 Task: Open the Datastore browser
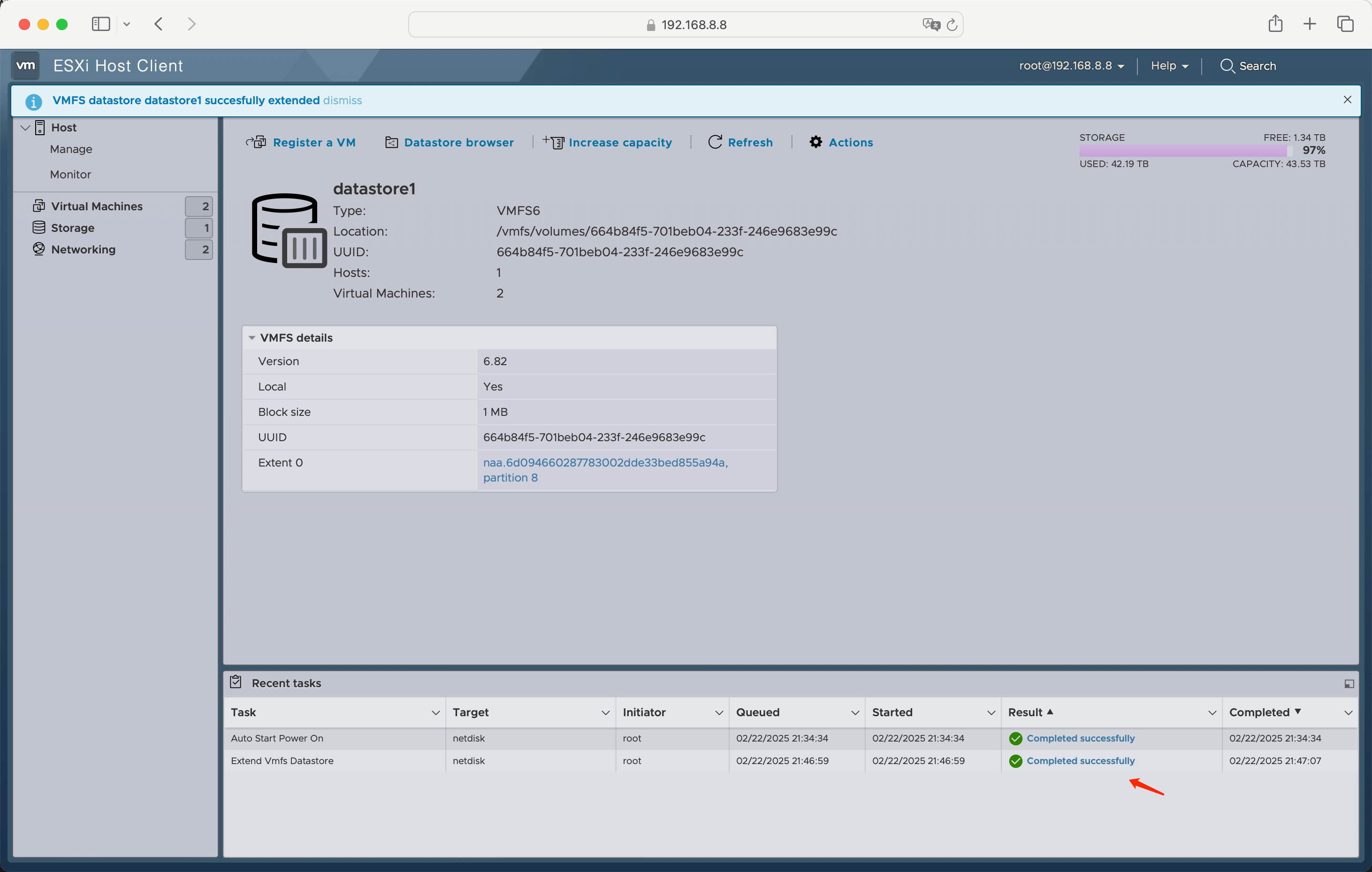(450, 143)
